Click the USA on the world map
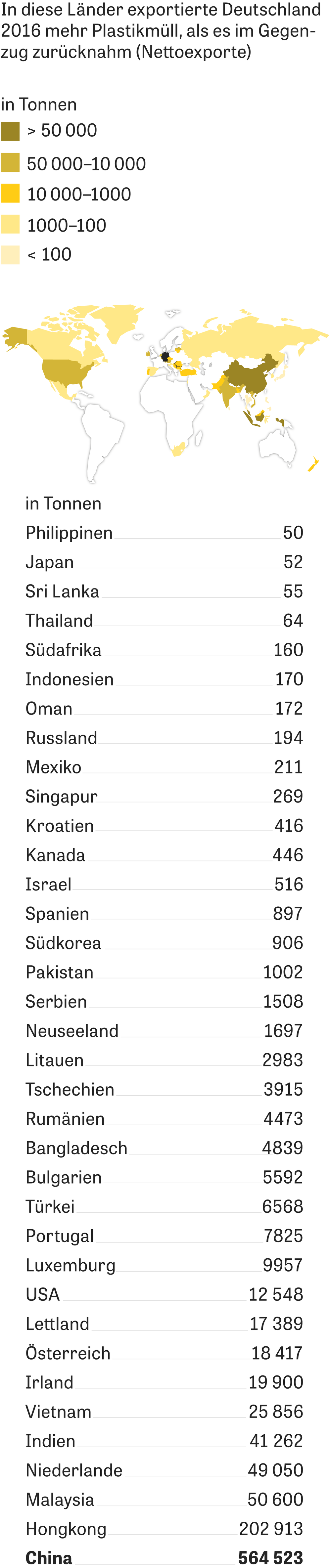Viewport: 331px width, 1568px height. (64, 371)
